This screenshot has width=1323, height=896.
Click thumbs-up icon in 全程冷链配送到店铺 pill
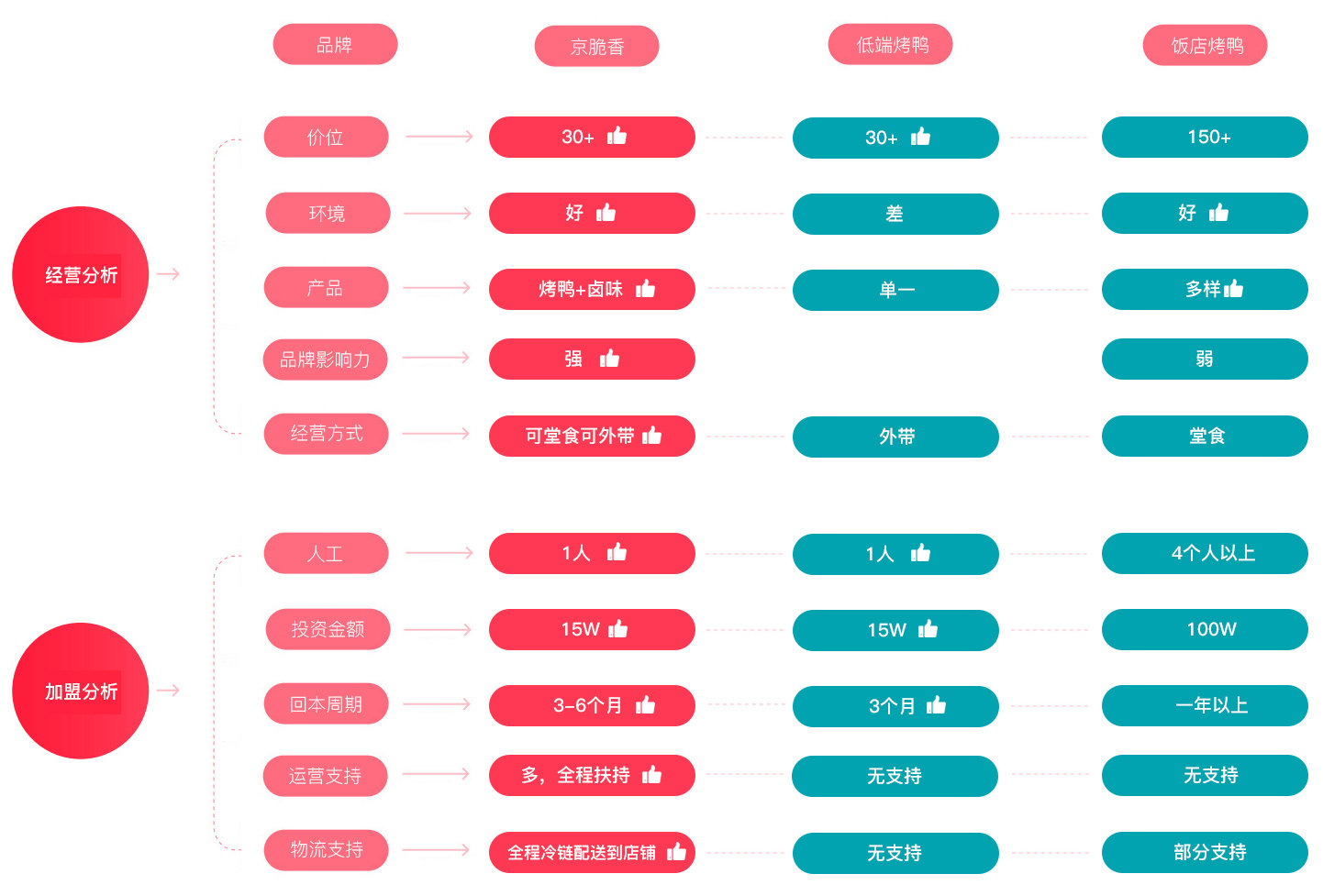tap(676, 851)
